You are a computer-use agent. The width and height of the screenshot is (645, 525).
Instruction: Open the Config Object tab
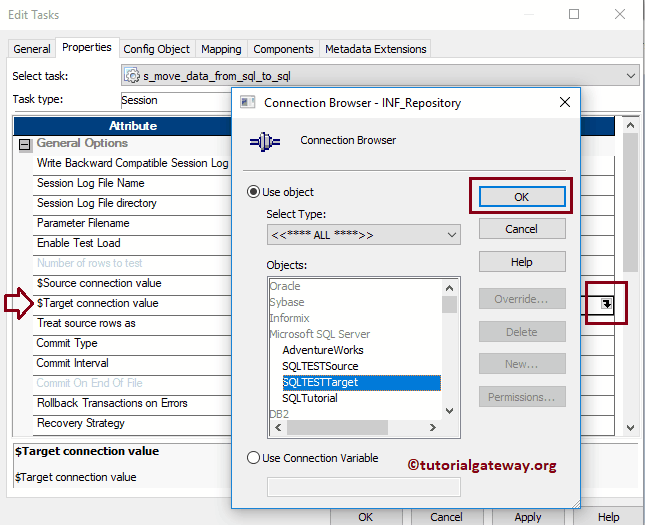[x=156, y=49]
